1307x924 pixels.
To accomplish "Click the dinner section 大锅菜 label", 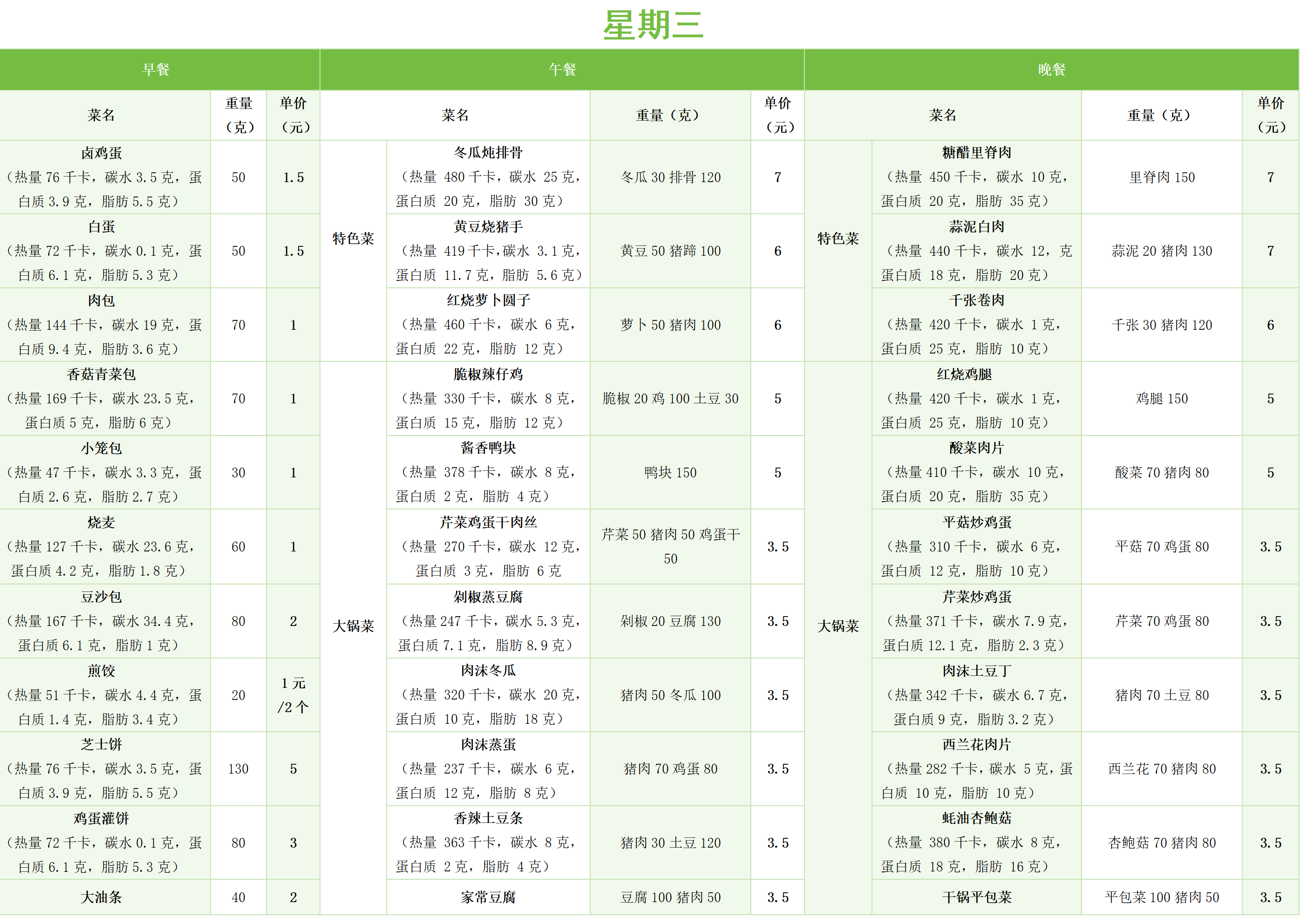I will click(x=837, y=626).
